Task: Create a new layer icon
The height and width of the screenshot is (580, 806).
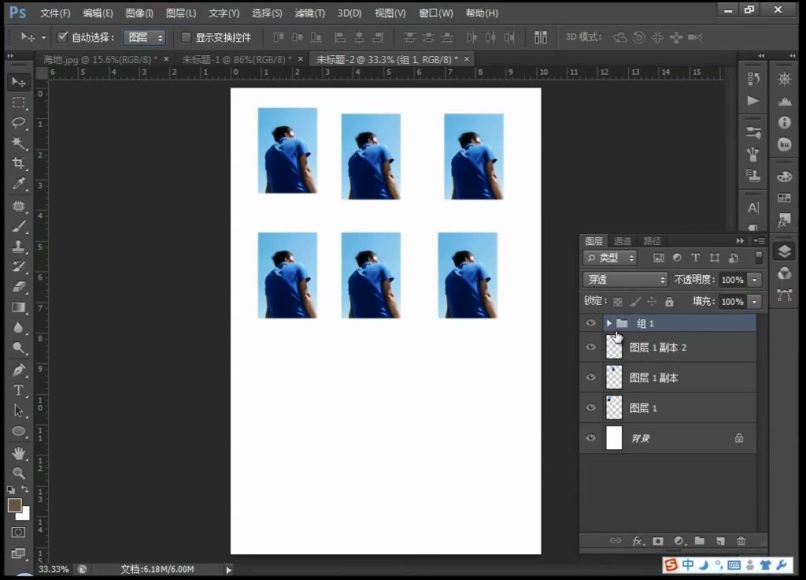Action: 720,541
